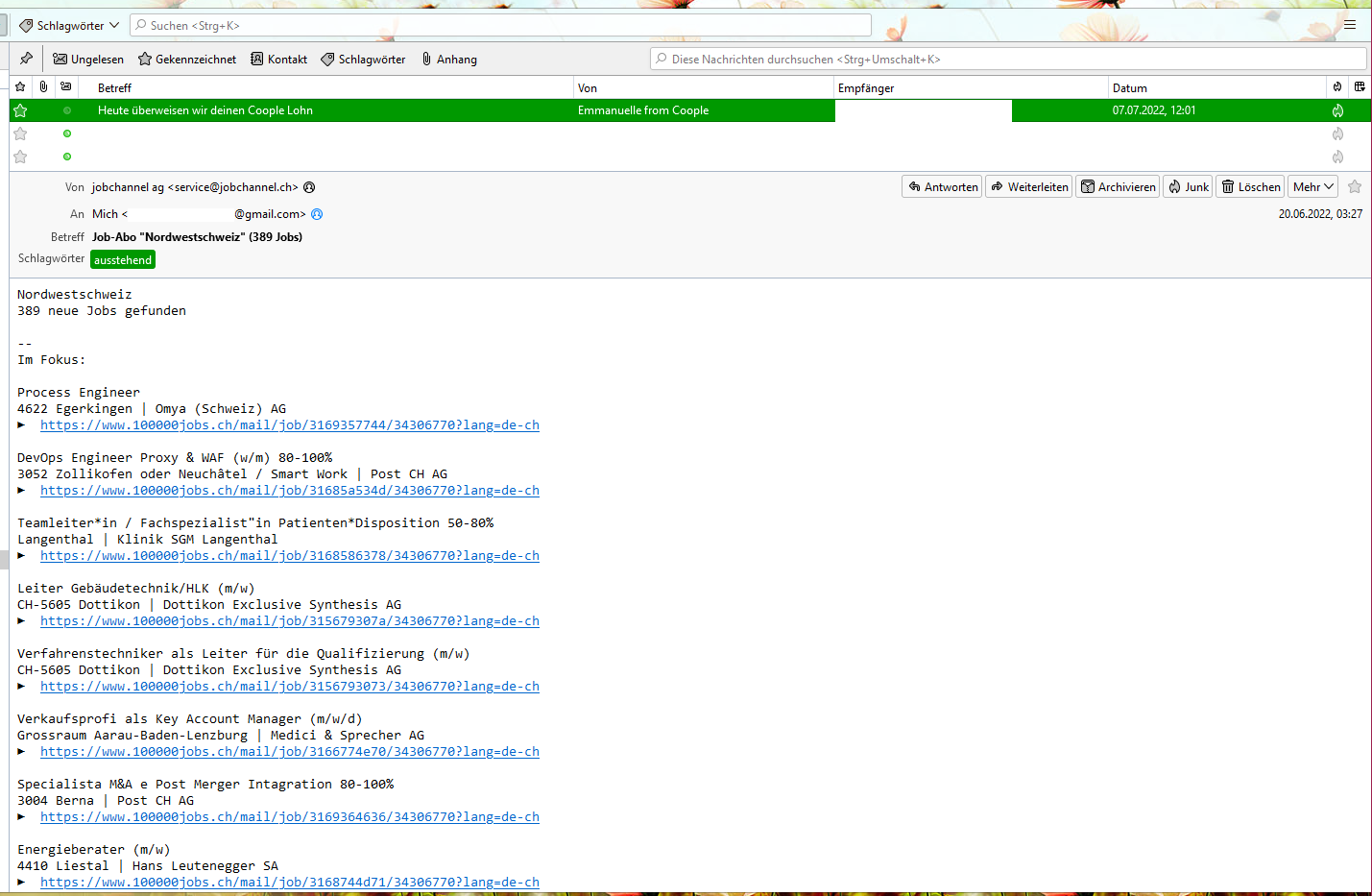The image size is (1372, 896).
Task: Sort the list by the Von column
Action: click(x=704, y=87)
